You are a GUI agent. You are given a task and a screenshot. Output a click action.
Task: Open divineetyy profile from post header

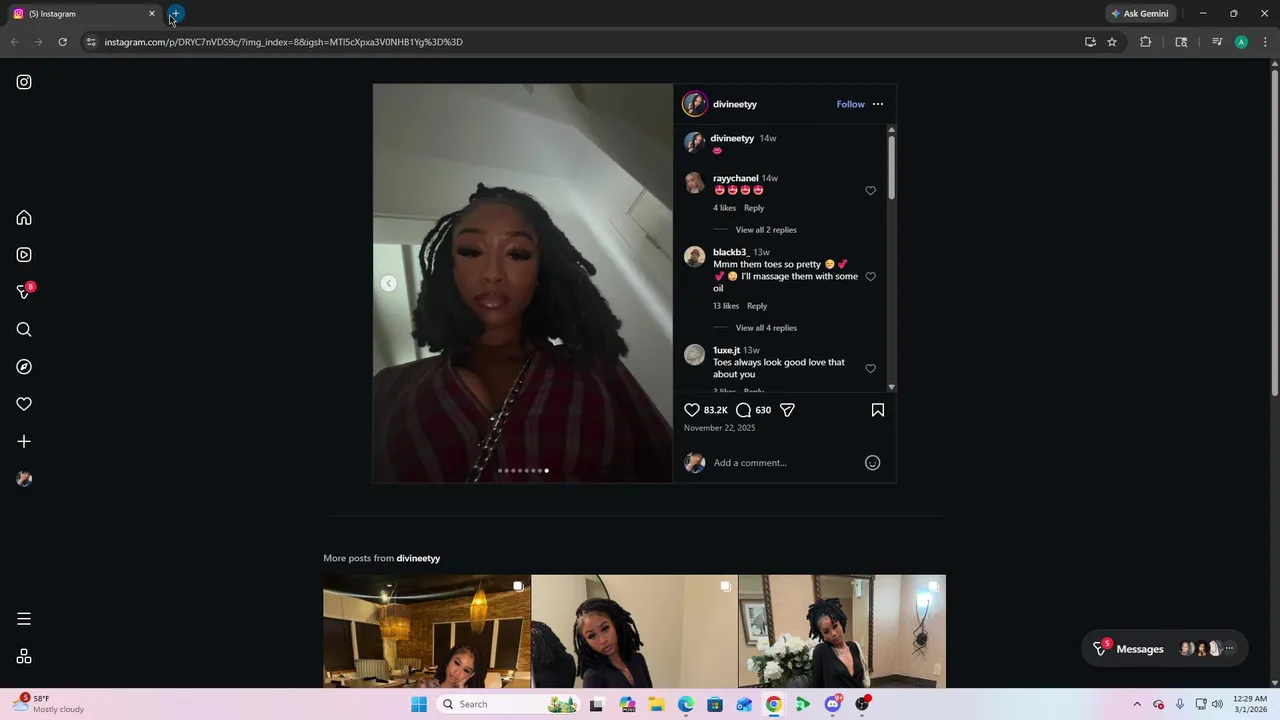(x=734, y=104)
